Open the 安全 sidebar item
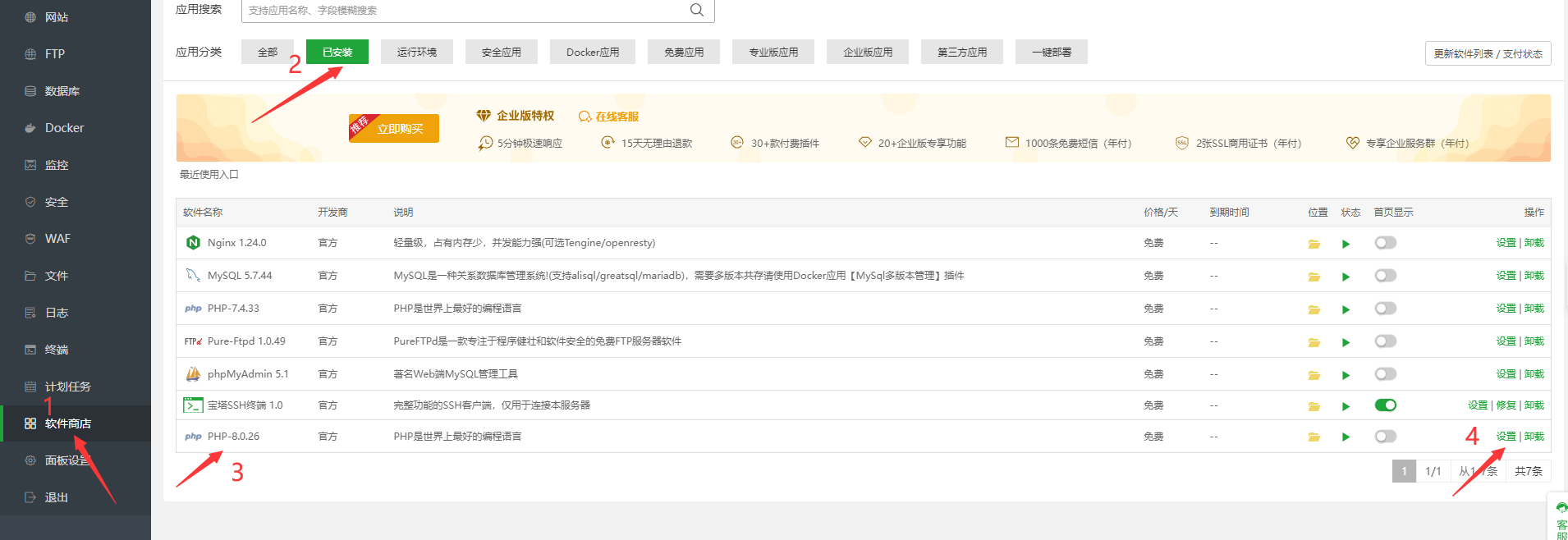 (x=76, y=202)
